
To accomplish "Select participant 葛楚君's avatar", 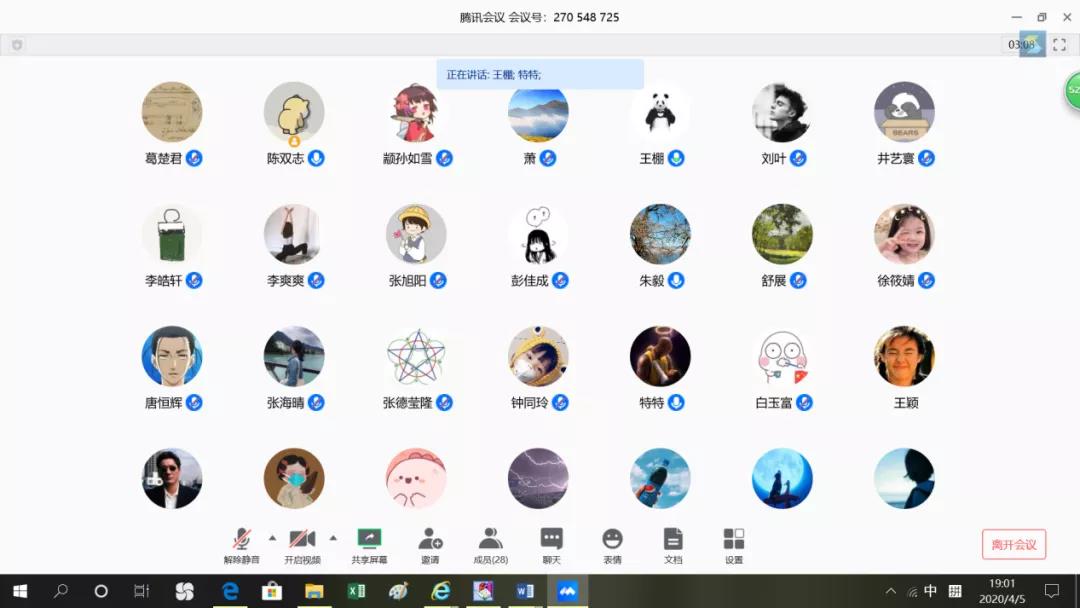I will tap(172, 112).
